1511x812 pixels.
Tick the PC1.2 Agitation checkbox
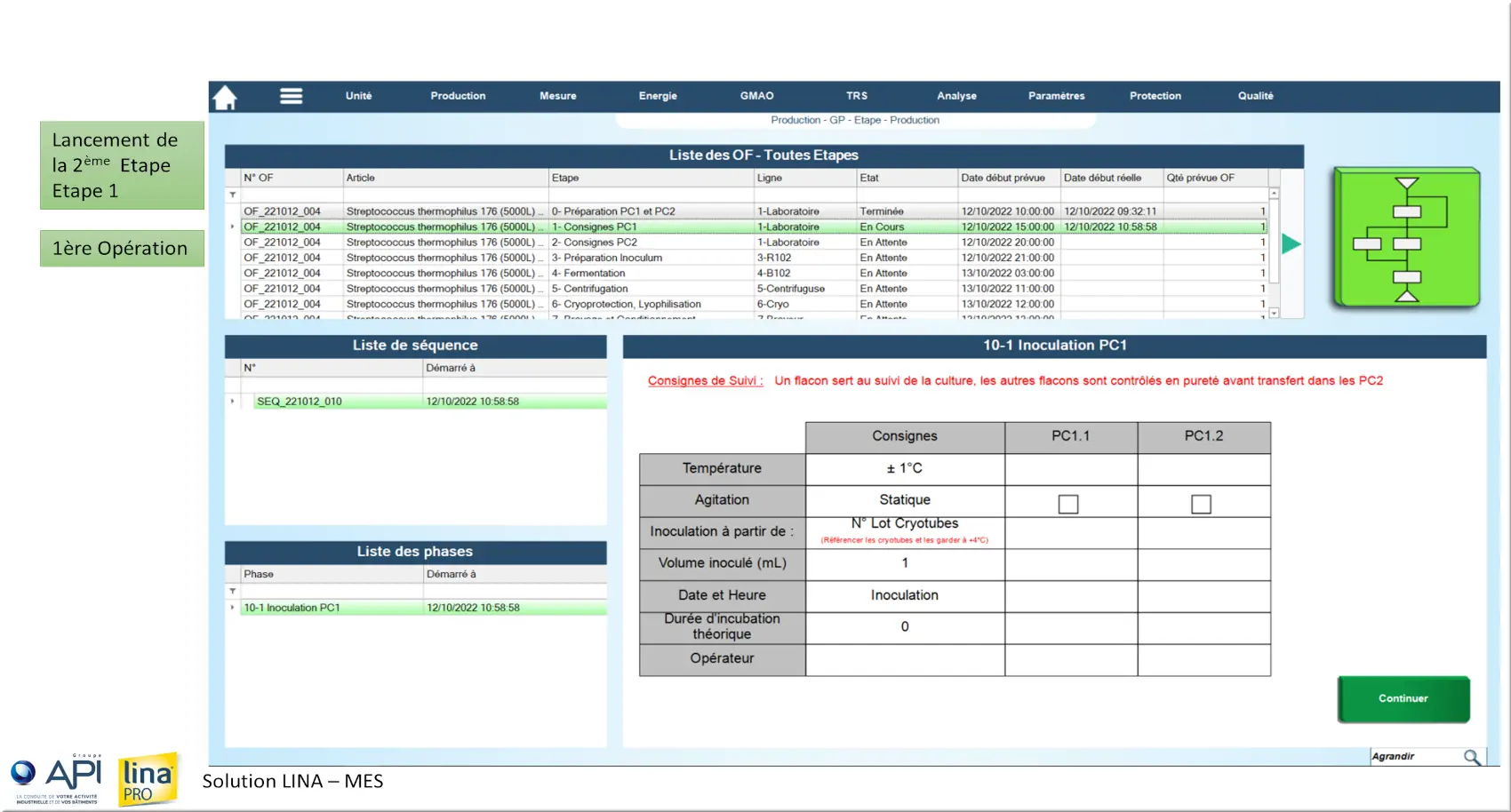(x=1201, y=504)
